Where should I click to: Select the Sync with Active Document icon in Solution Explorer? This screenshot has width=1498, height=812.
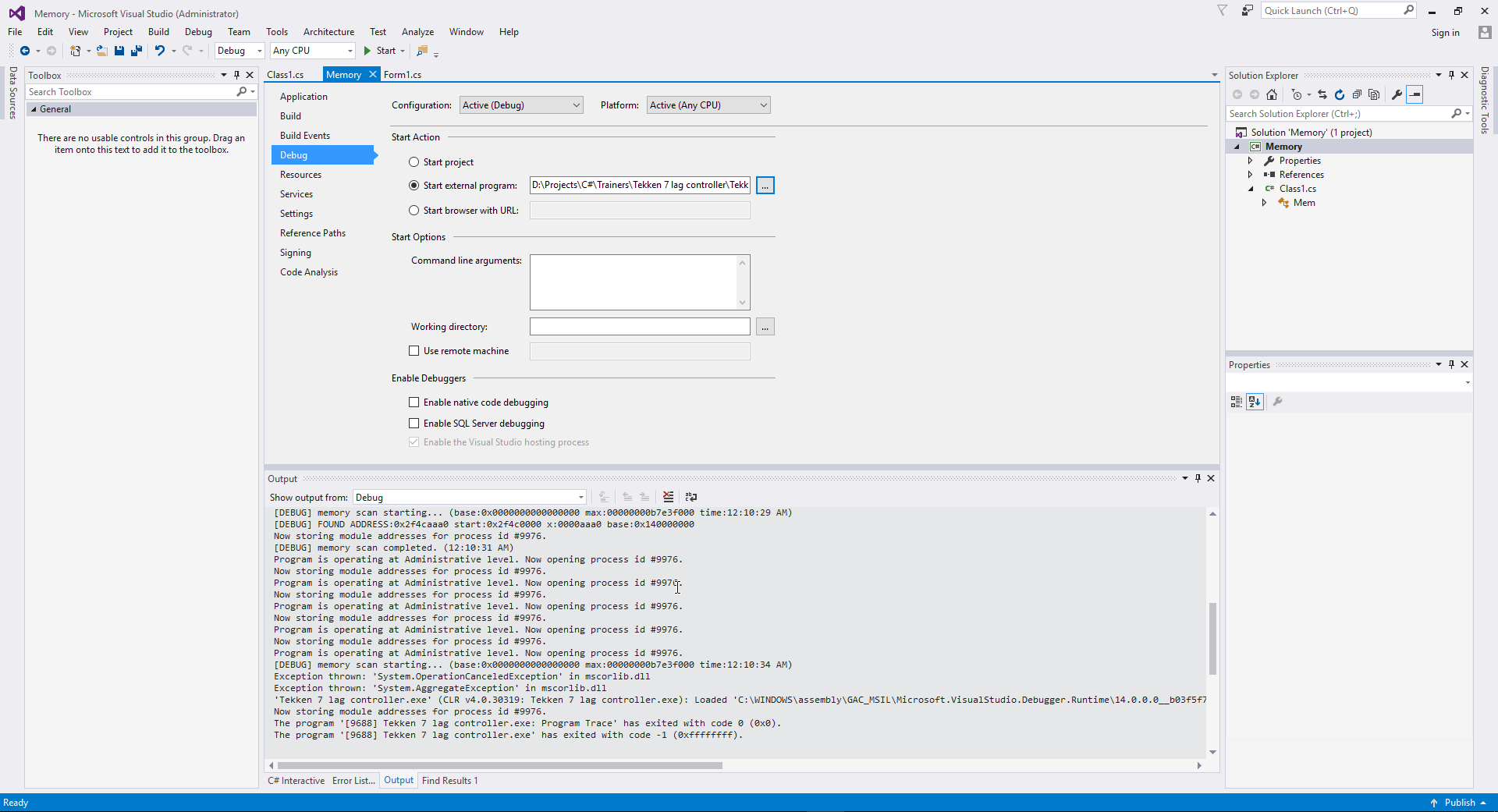point(1322,94)
